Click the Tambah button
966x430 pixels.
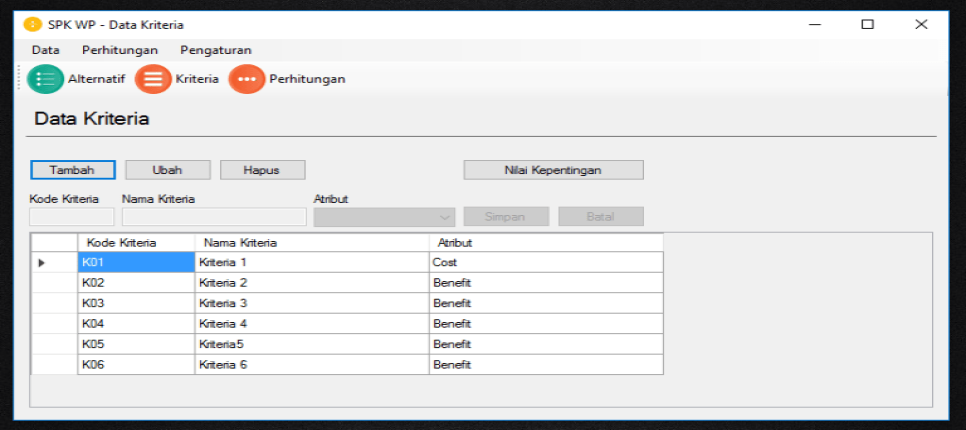point(73,170)
